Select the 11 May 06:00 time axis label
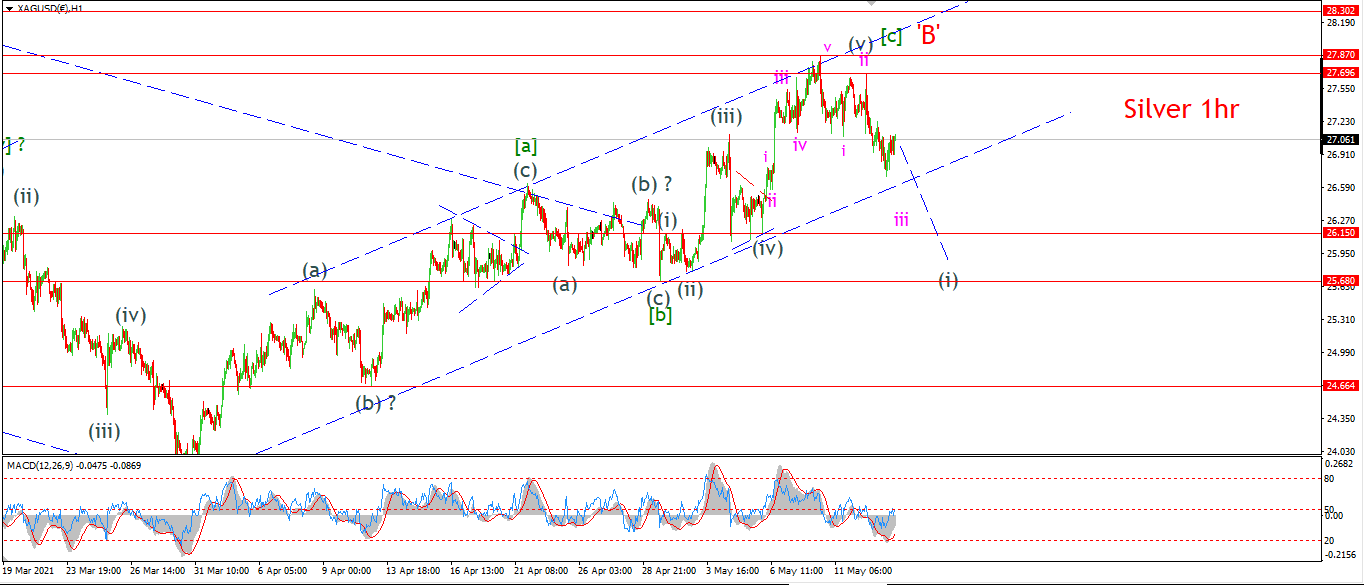Screen dimensions: 1364x585 (x=861, y=571)
